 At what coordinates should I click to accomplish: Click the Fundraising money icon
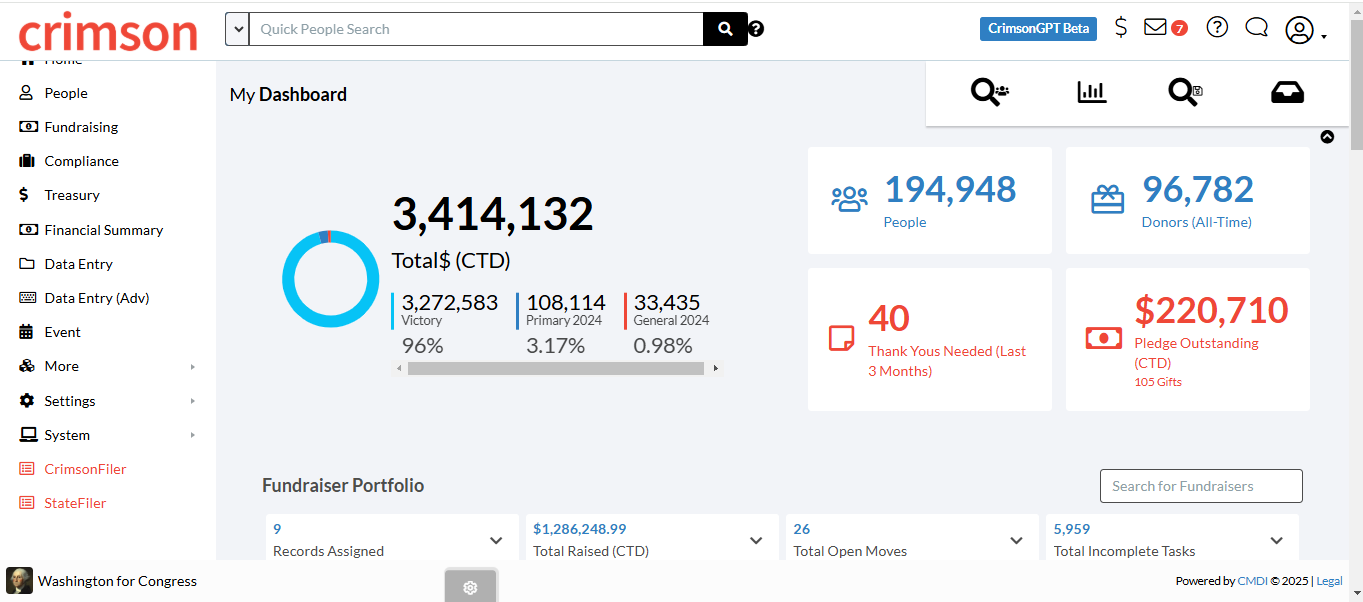tap(27, 127)
